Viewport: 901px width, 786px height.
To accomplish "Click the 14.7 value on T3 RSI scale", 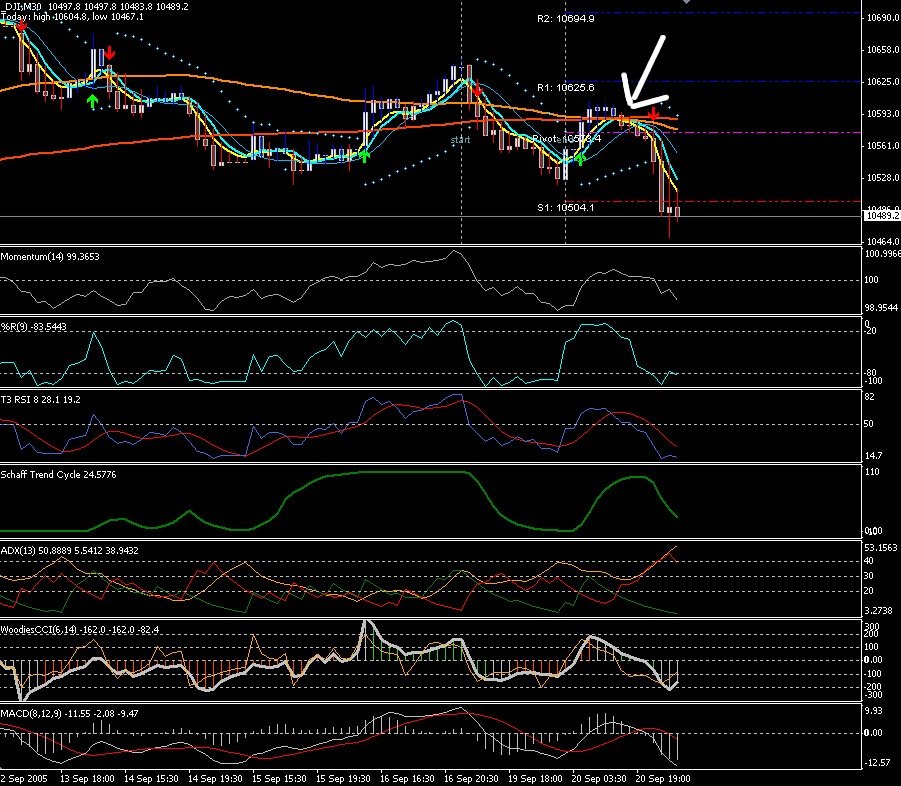I will pos(873,455).
